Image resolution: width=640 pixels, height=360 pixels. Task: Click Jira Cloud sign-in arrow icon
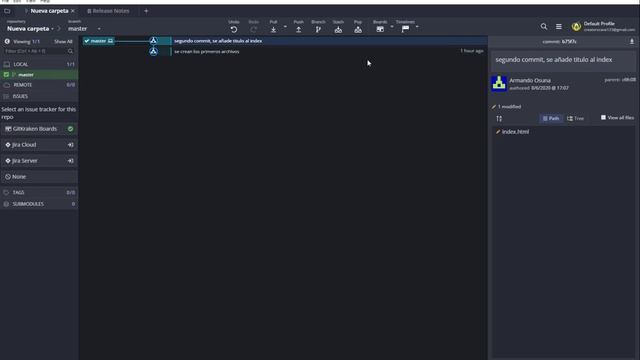pos(71,145)
